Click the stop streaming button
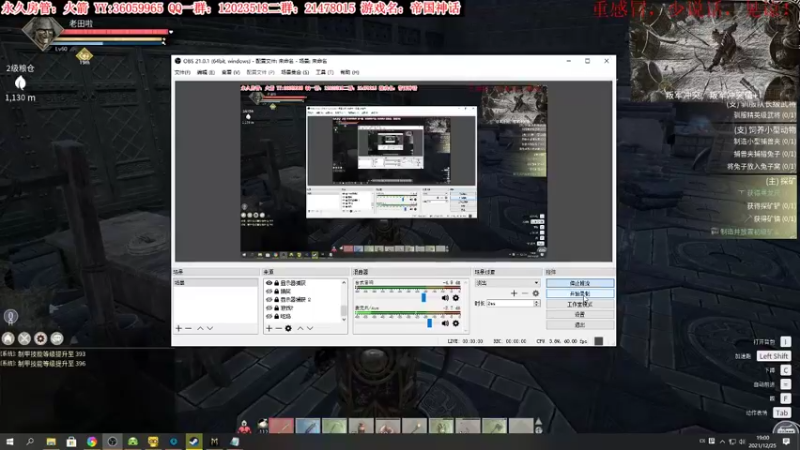800x450 pixels. click(x=580, y=283)
